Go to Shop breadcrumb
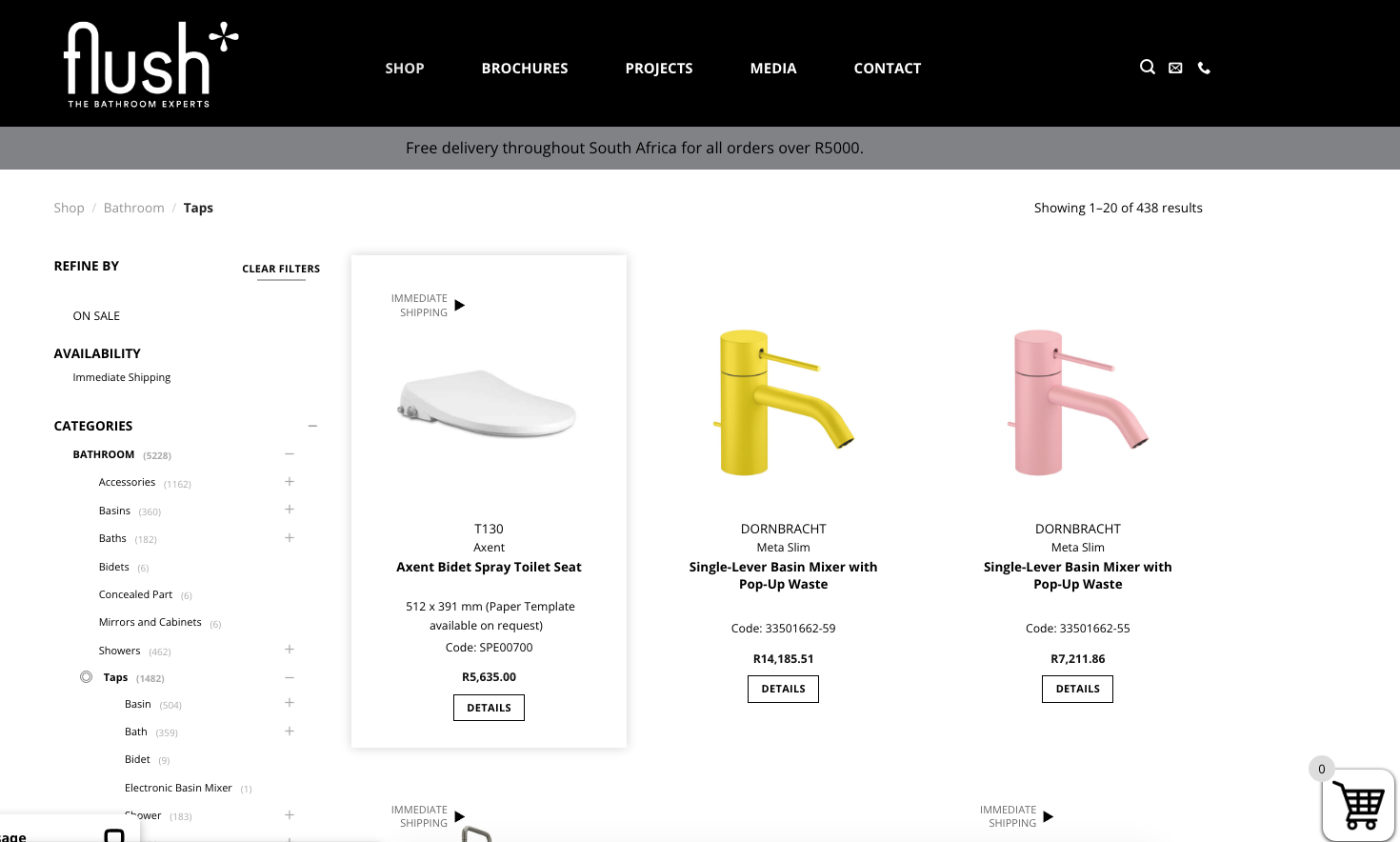This screenshot has width=1400, height=842. coord(69,208)
